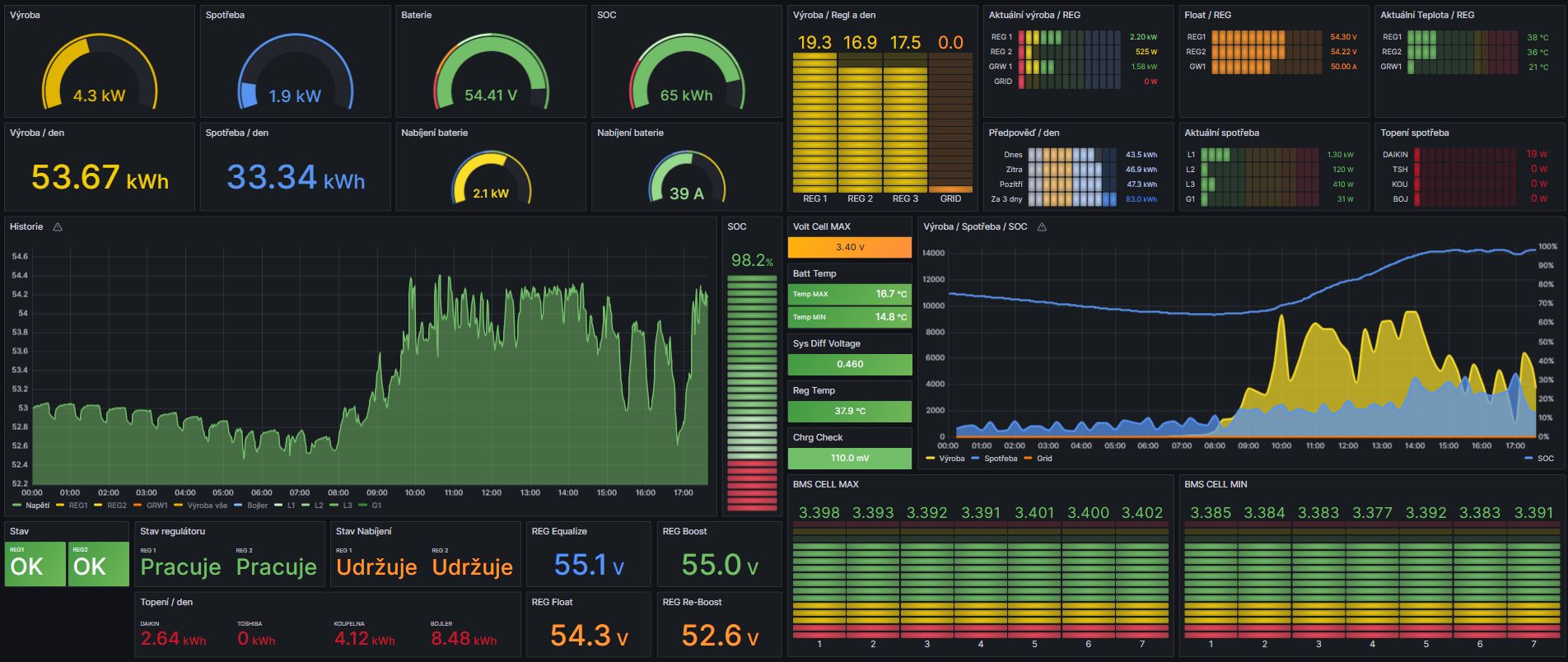Image resolution: width=1568 pixels, height=662 pixels.
Task: Click the Sys Diff Voltage panel title
Action: pyautogui.click(x=826, y=343)
